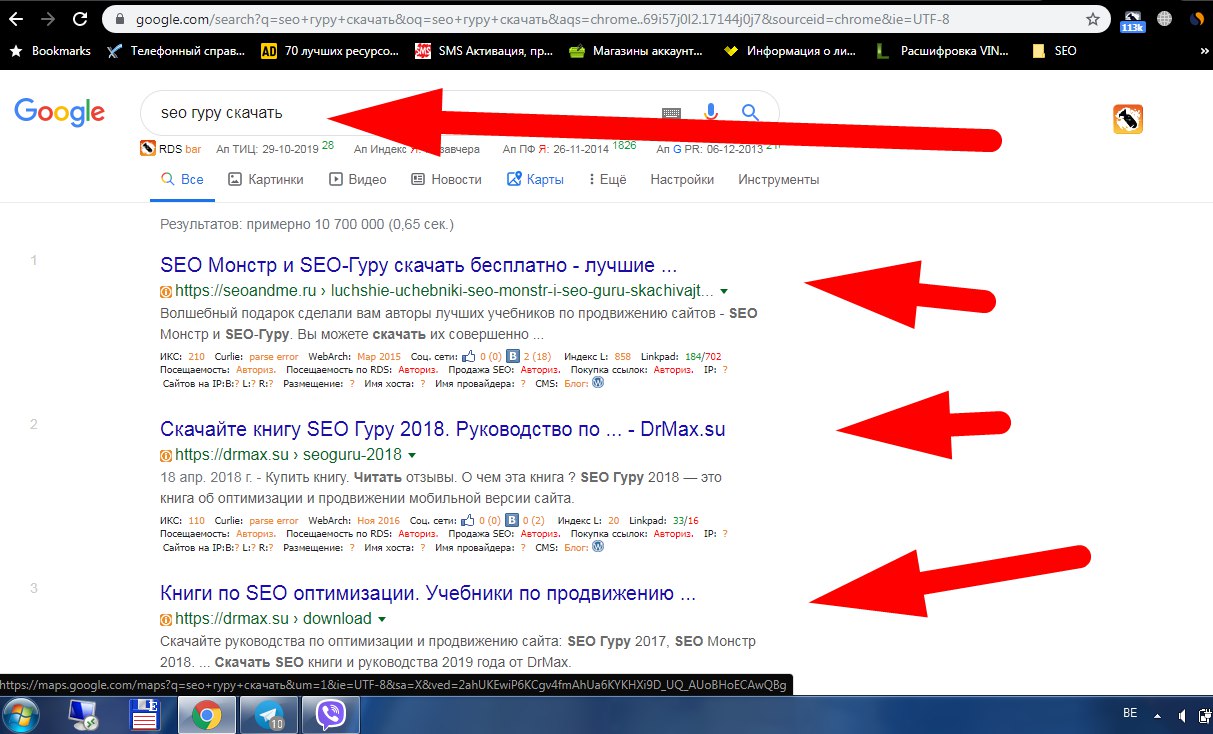Click the thumbs-up social icon for drmax.su
Image resolution: width=1213 pixels, height=734 pixels.
tap(470, 519)
